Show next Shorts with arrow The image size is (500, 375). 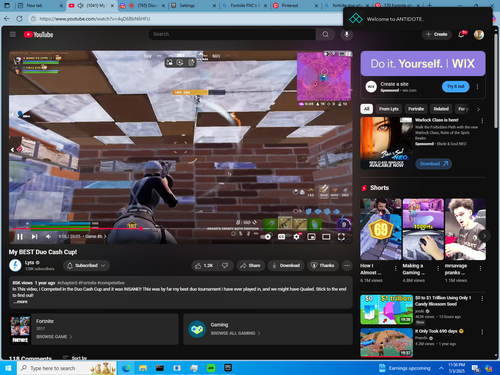484,236
